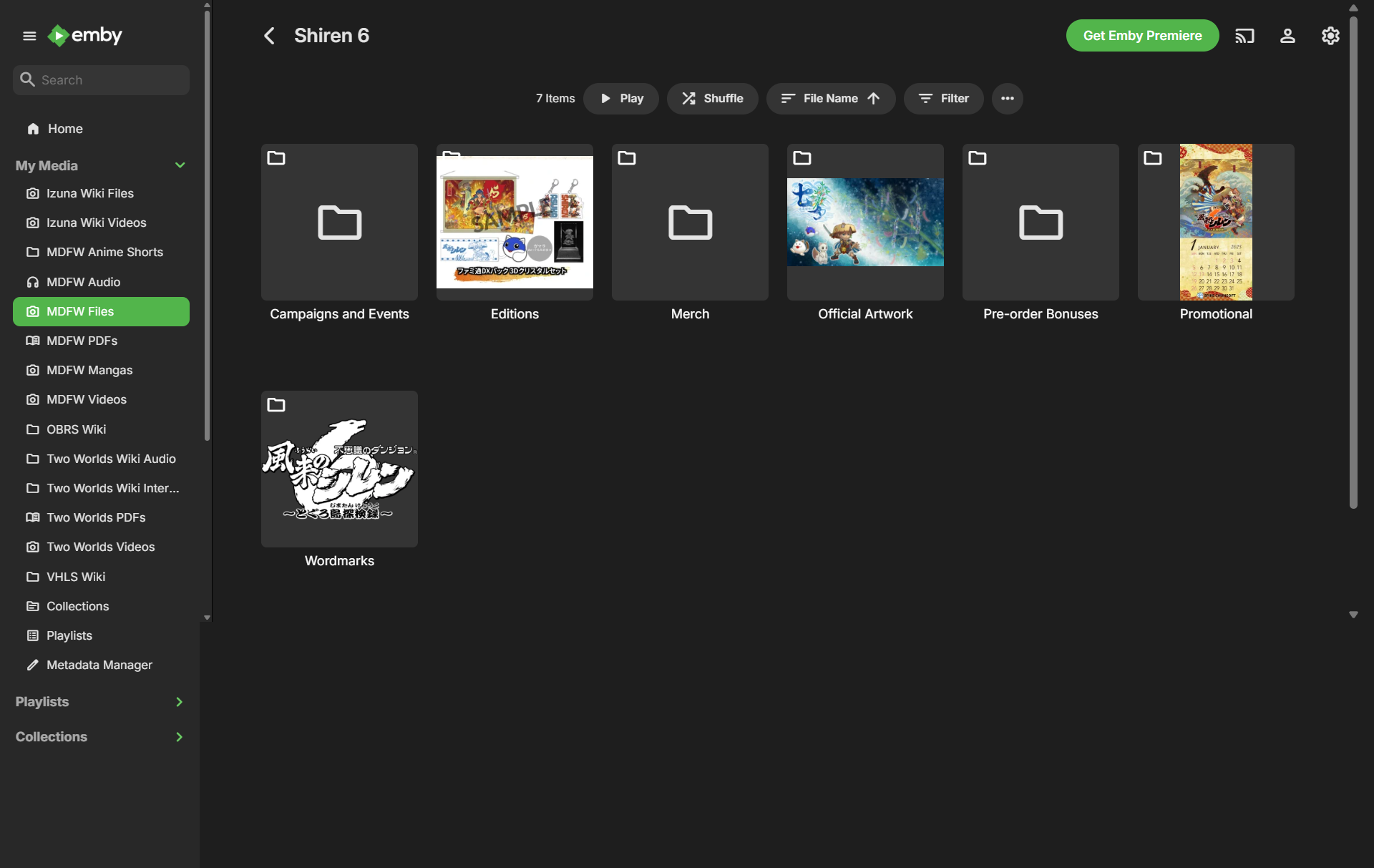Click the Cast to device icon
1374x868 pixels.
point(1244,36)
